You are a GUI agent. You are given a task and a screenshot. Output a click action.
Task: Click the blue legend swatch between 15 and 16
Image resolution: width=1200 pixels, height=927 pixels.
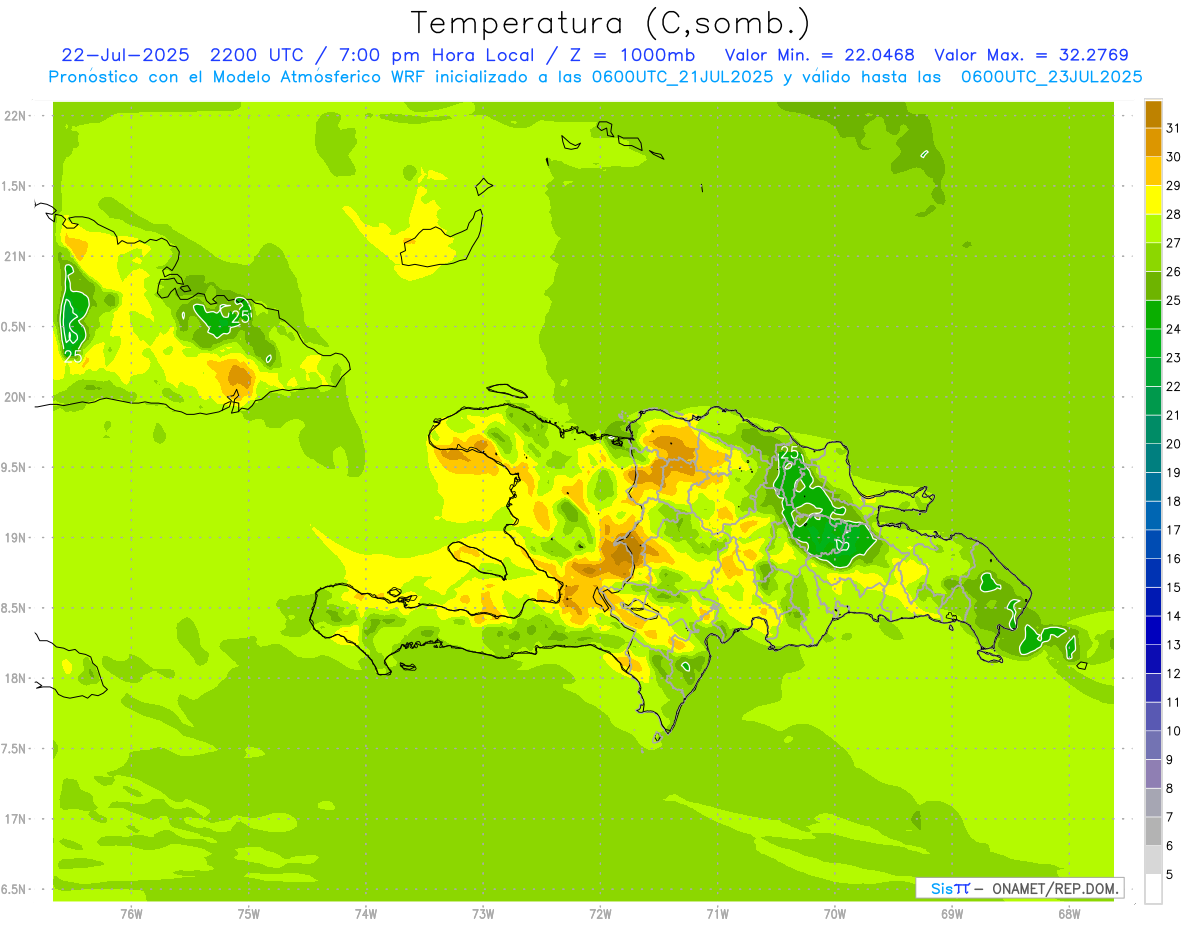(1153, 573)
